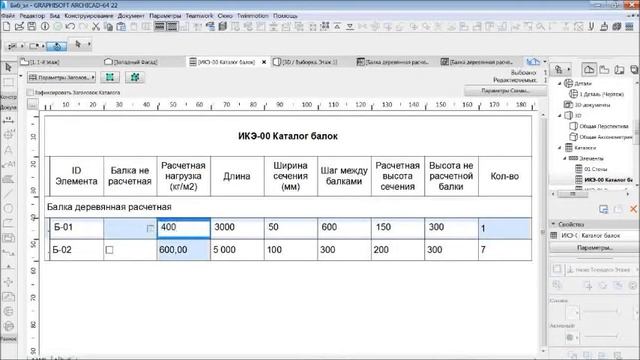Click the house tab-overview icon
This screenshot has height=360, width=640.
(533, 62)
